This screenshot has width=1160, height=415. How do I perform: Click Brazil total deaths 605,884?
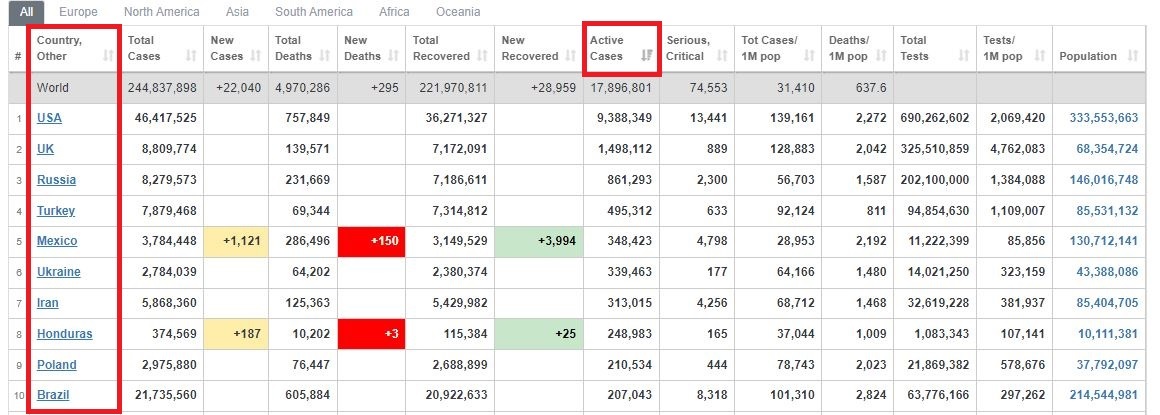tap(308, 395)
